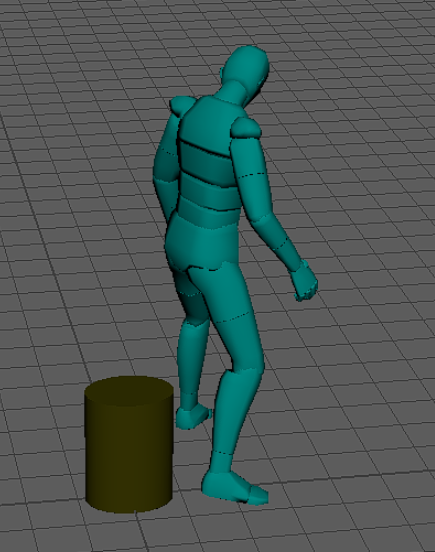Click the mannequin's clenched right fist

305,282
